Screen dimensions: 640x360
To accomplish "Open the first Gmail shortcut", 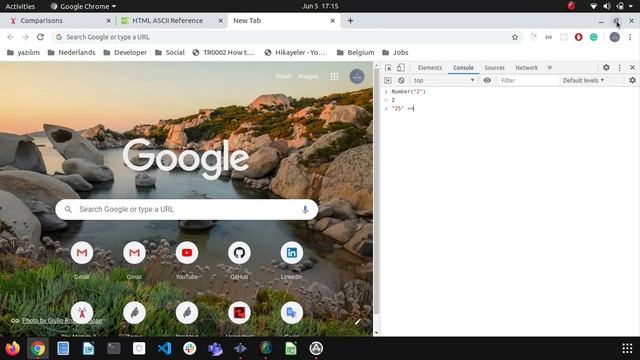I will [x=82, y=259].
